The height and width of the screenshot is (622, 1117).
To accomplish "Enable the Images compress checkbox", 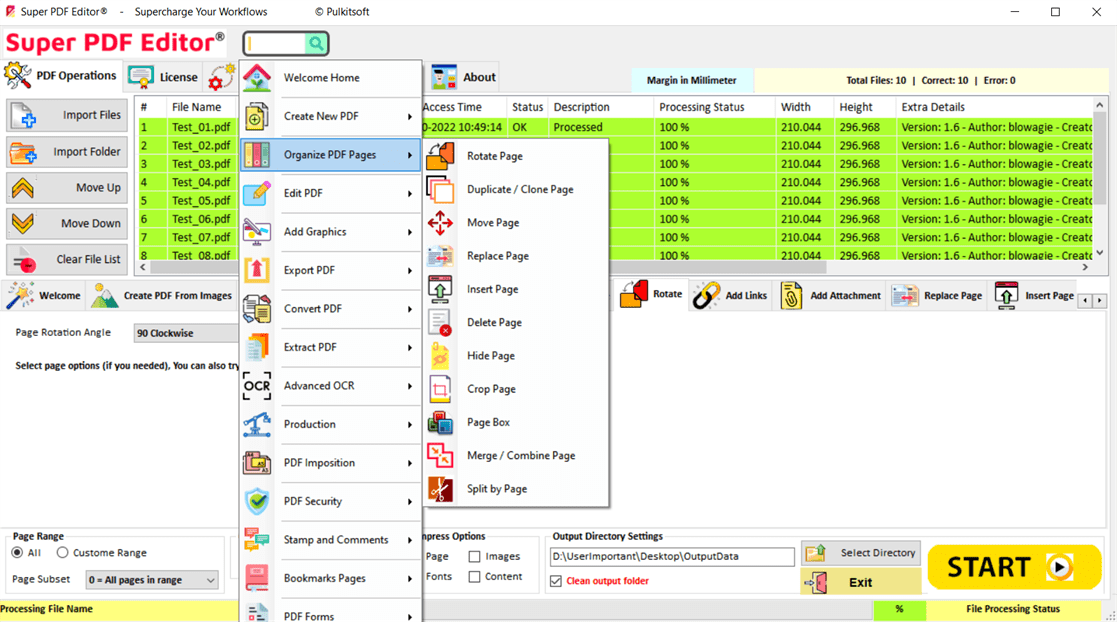I will tap(475, 557).
